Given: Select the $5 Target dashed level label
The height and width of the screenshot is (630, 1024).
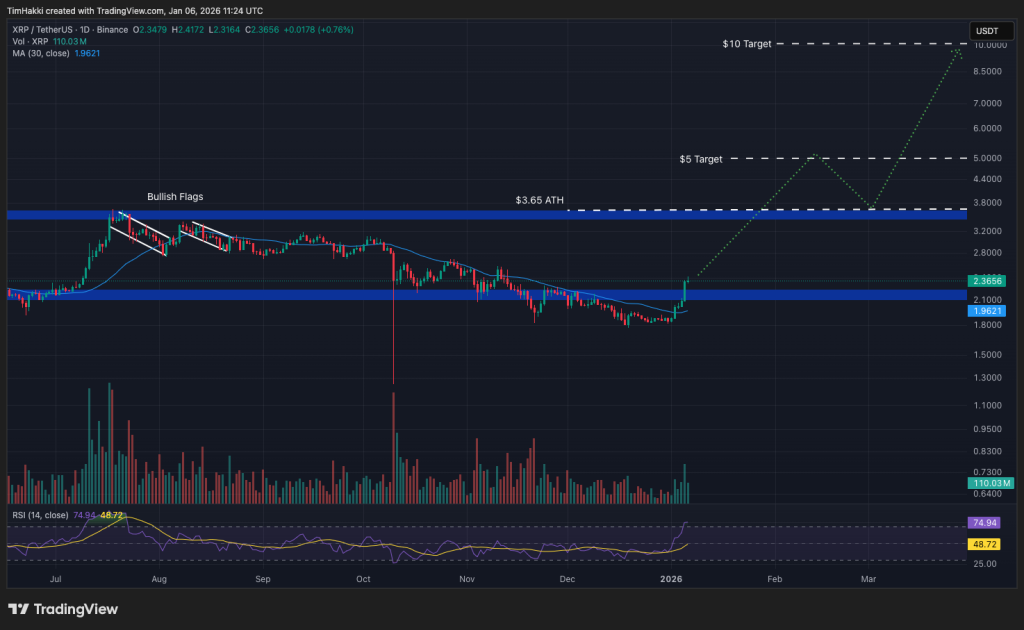Looking at the screenshot, I should tap(700, 159).
